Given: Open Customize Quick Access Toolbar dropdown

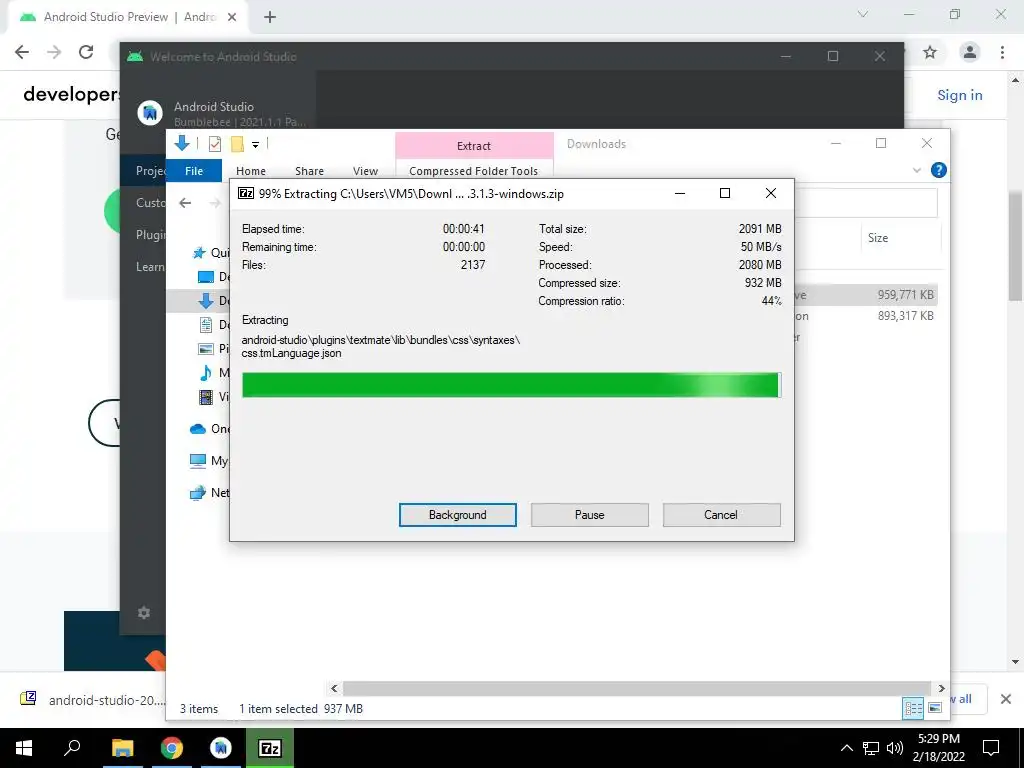Looking at the screenshot, I should tap(255, 144).
